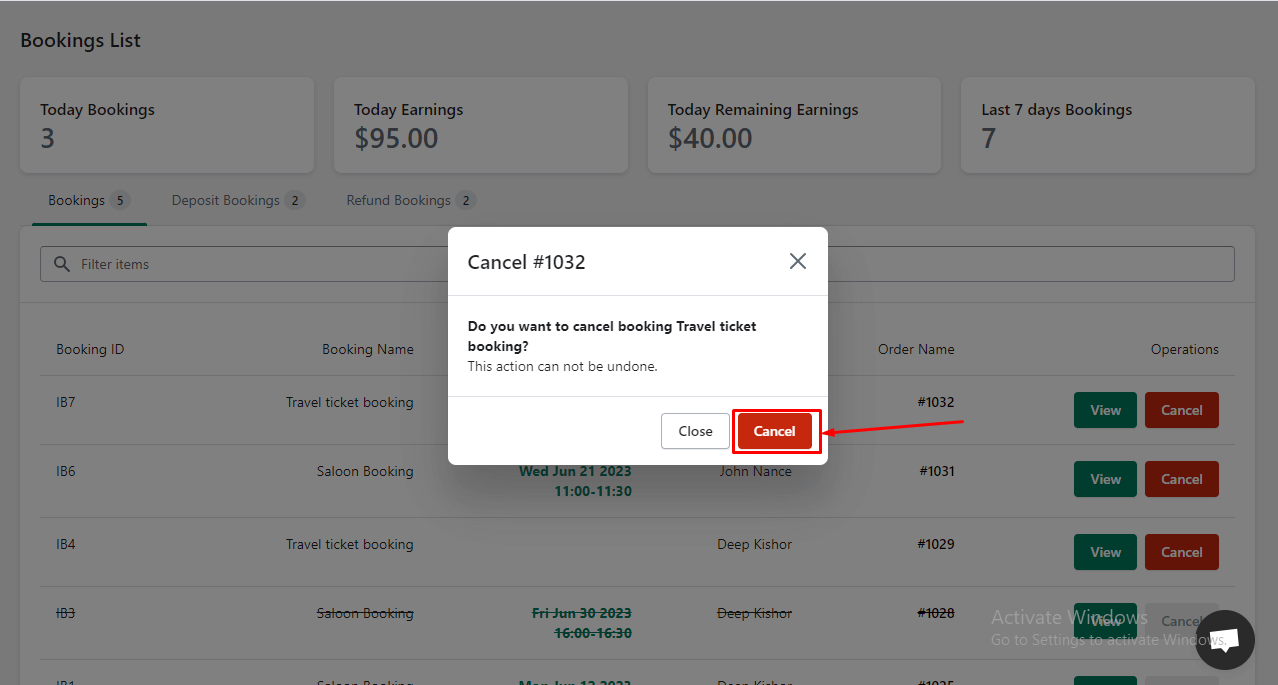Switch to the Refund Bookings tab
This screenshot has width=1278, height=685.
coord(411,200)
